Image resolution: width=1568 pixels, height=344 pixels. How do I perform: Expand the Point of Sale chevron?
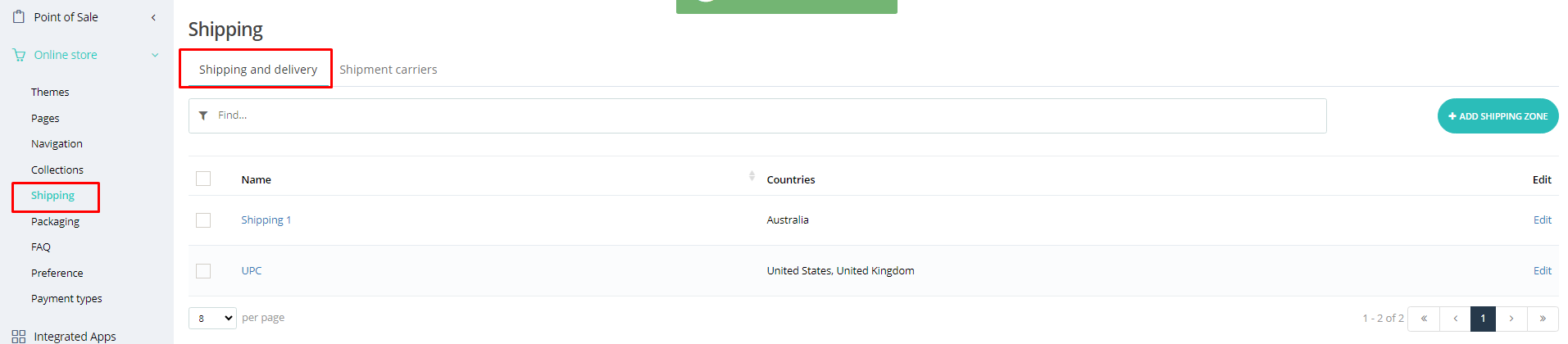[153, 17]
